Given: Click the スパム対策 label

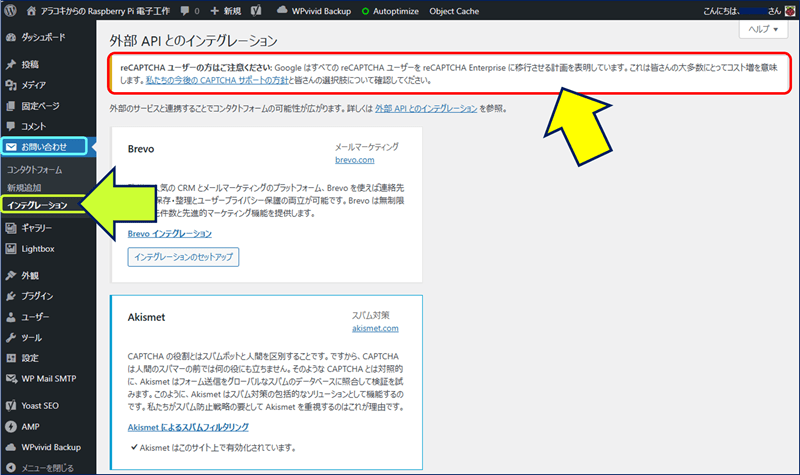Looking at the screenshot, I should 370,315.
